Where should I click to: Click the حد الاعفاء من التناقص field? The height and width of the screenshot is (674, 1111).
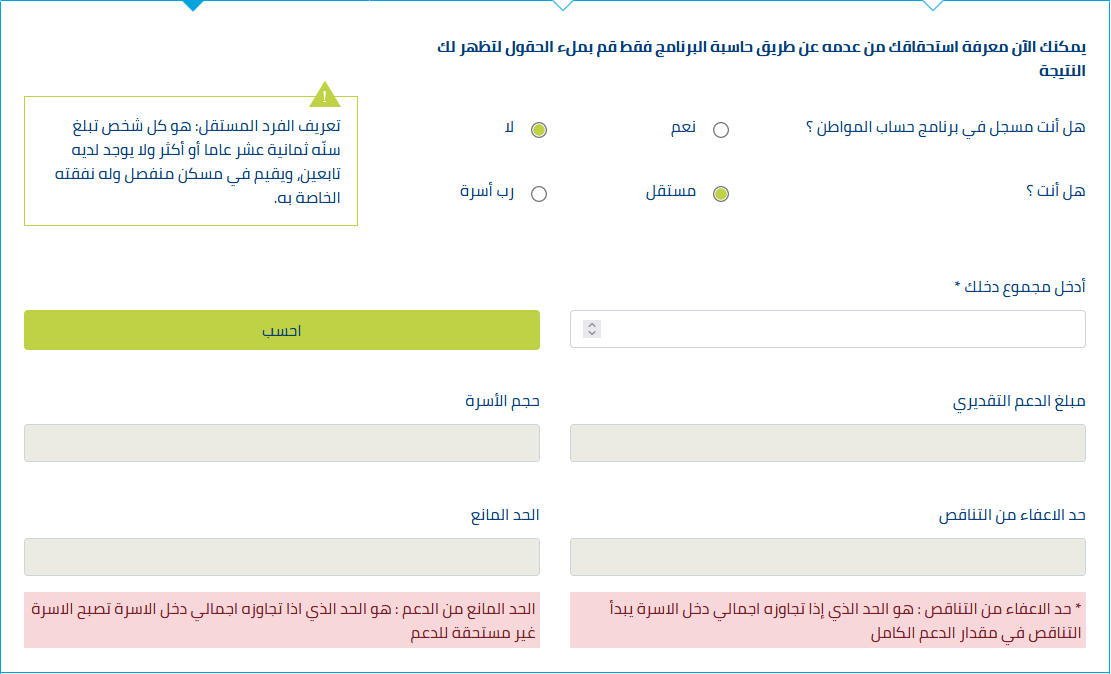[x=828, y=557]
